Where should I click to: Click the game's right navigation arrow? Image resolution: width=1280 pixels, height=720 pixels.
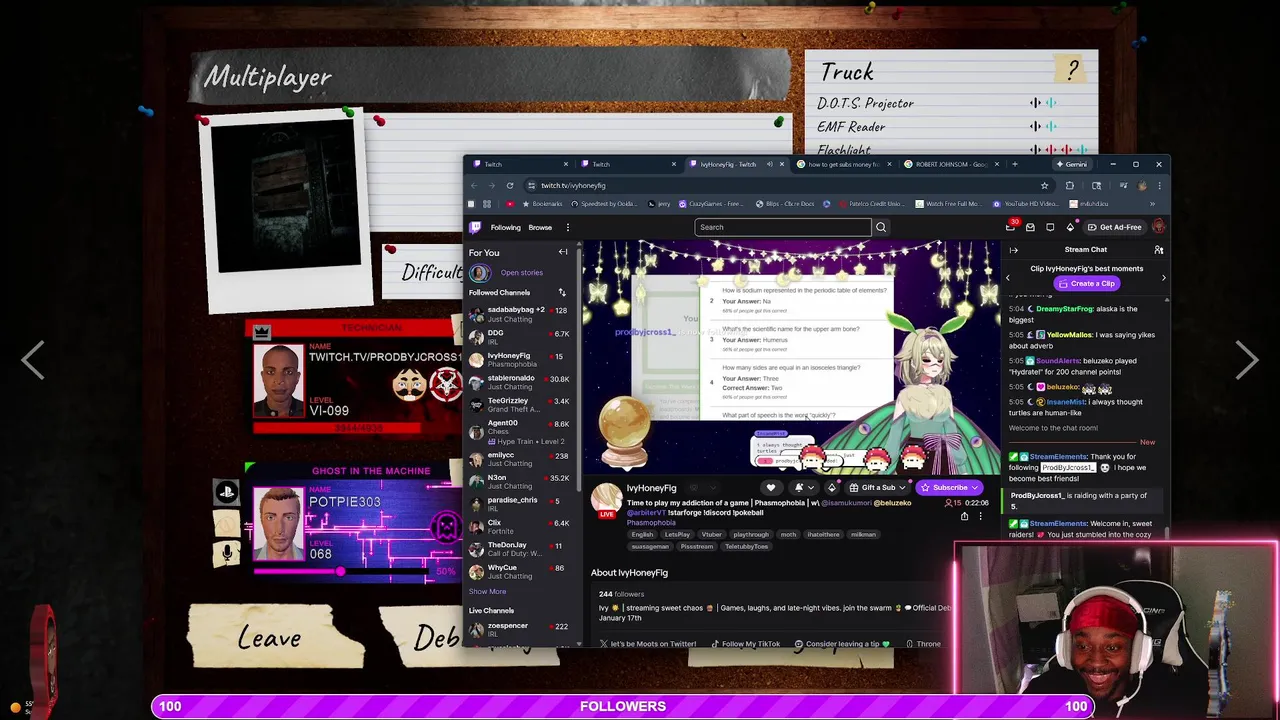pyautogui.click(x=1247, y=360)
